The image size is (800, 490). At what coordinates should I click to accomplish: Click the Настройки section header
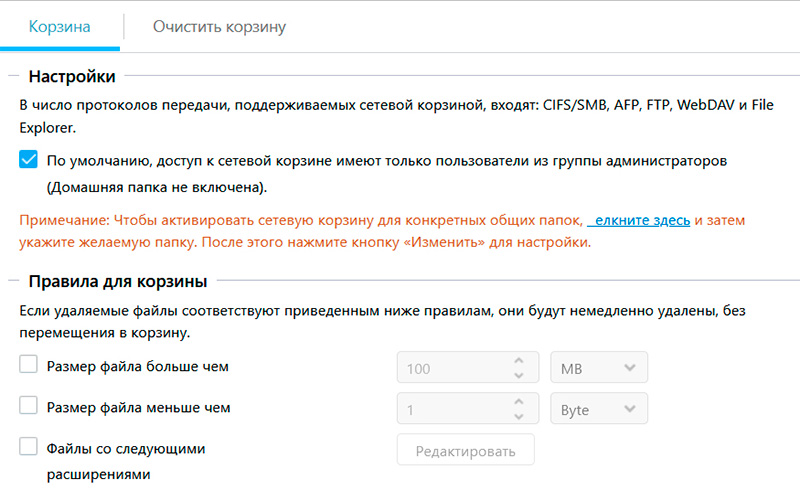(x=72, y=76)
